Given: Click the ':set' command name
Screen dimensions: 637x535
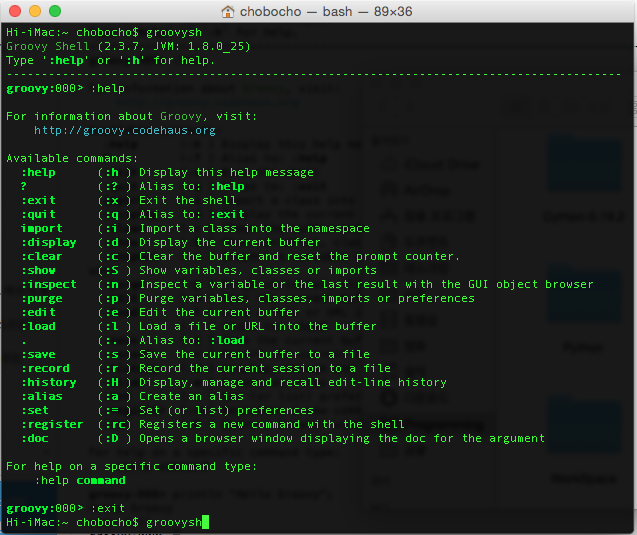Looking at the screenshot, I should click(35, 410).
